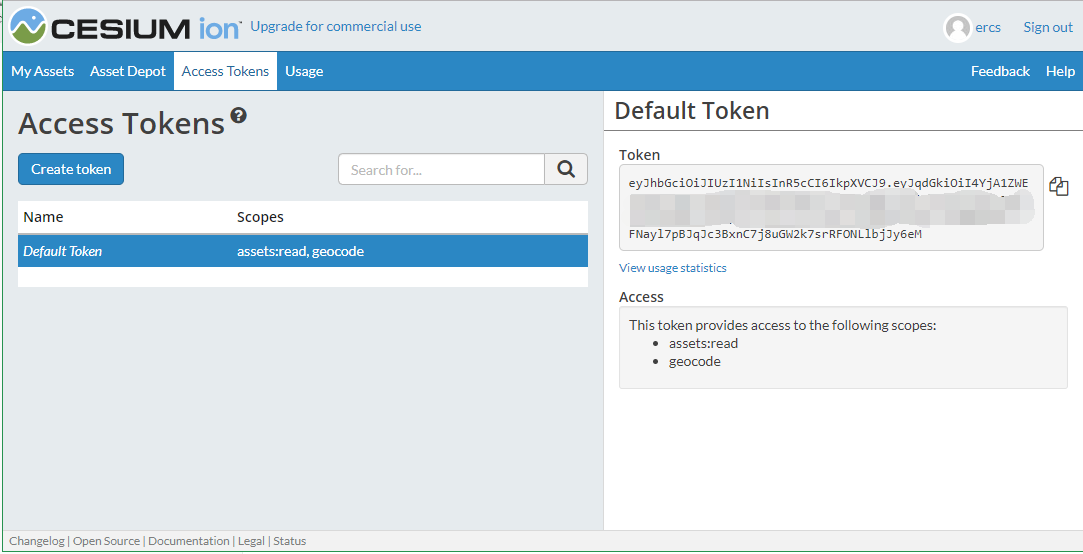Click the Name column header
This screenshot has height=554, width=1083.
click(x=44, y=217)
